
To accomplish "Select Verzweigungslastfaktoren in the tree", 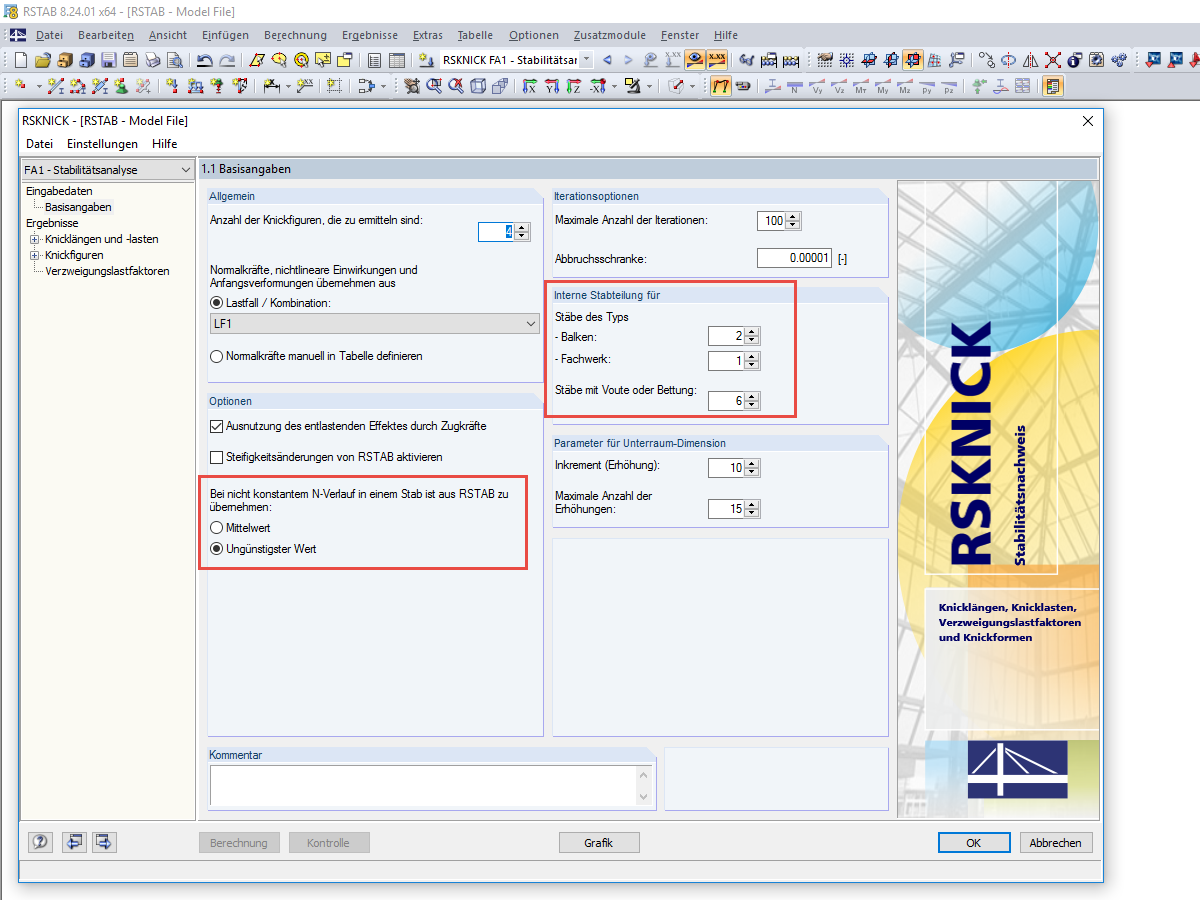I will point(107,271).
